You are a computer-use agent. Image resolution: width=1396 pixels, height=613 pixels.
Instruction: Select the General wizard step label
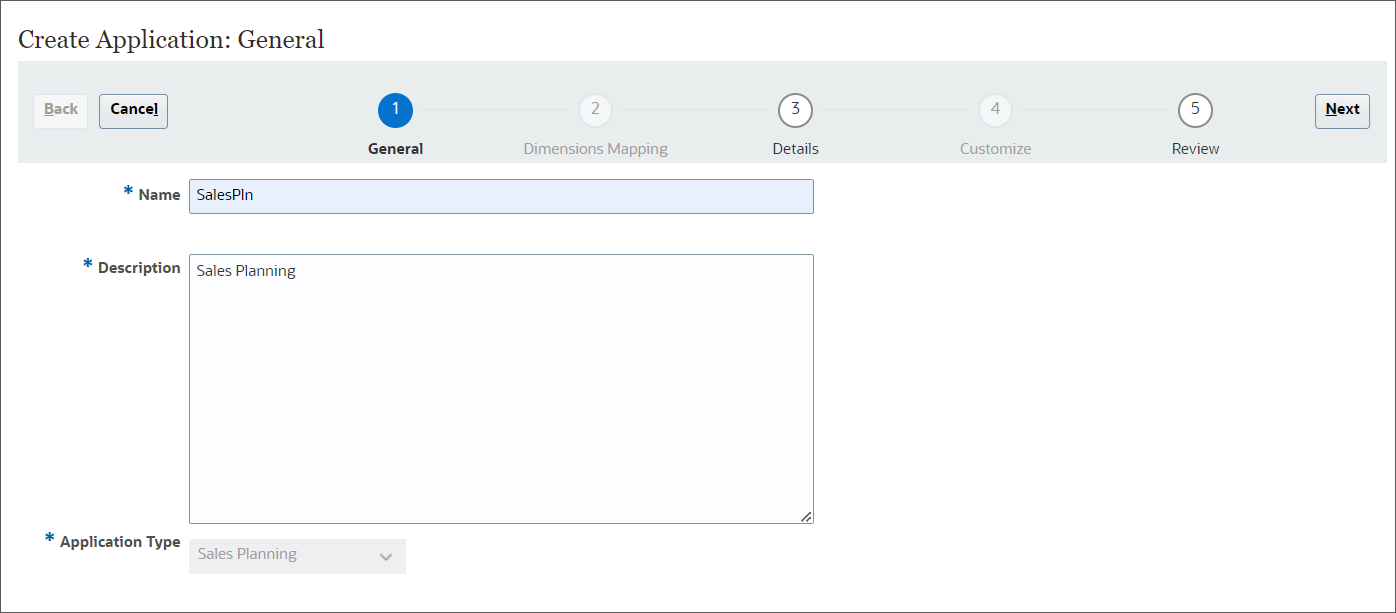(395, 148)
